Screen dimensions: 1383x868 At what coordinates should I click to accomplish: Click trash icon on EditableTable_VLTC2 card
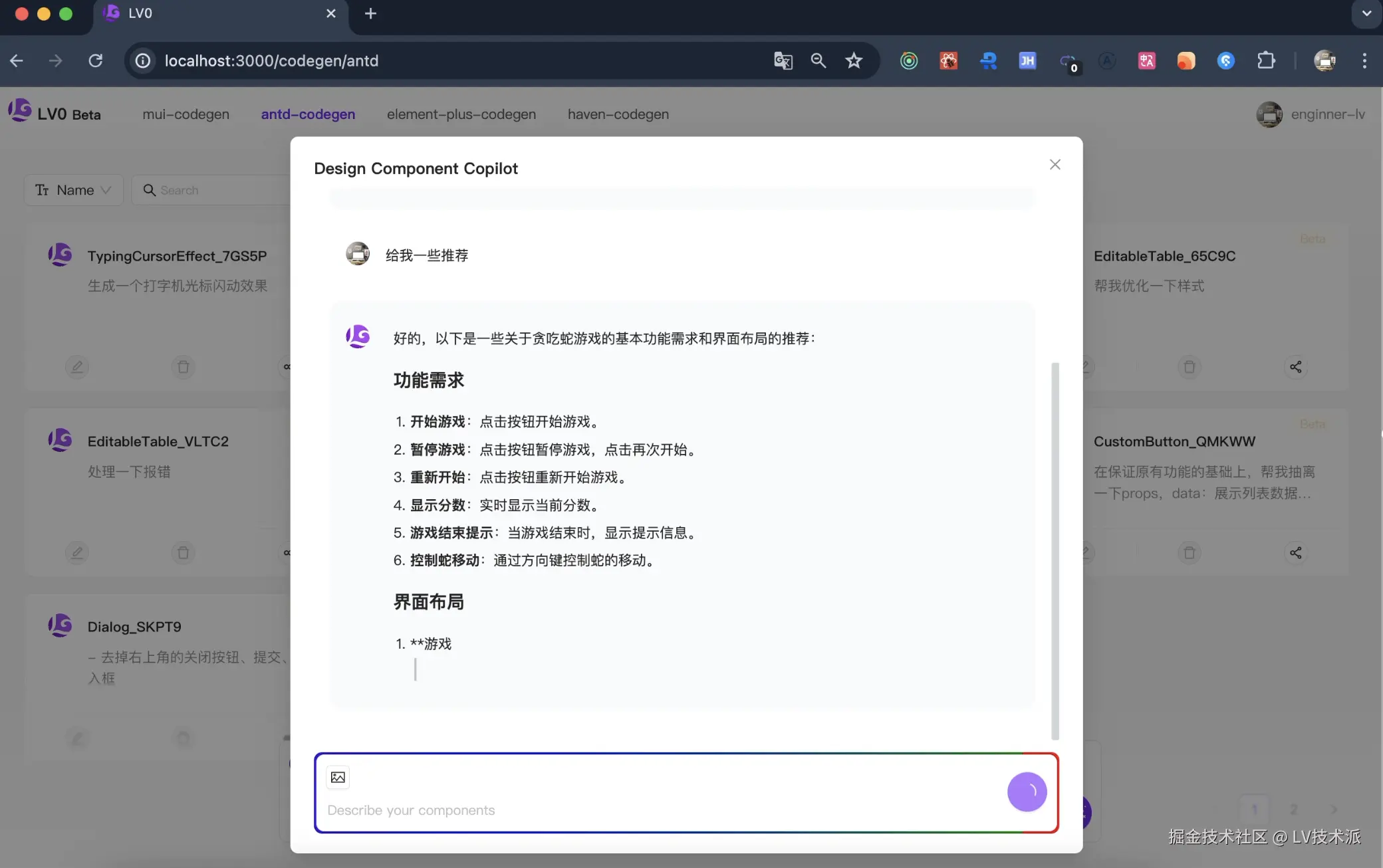click(183, 552)
